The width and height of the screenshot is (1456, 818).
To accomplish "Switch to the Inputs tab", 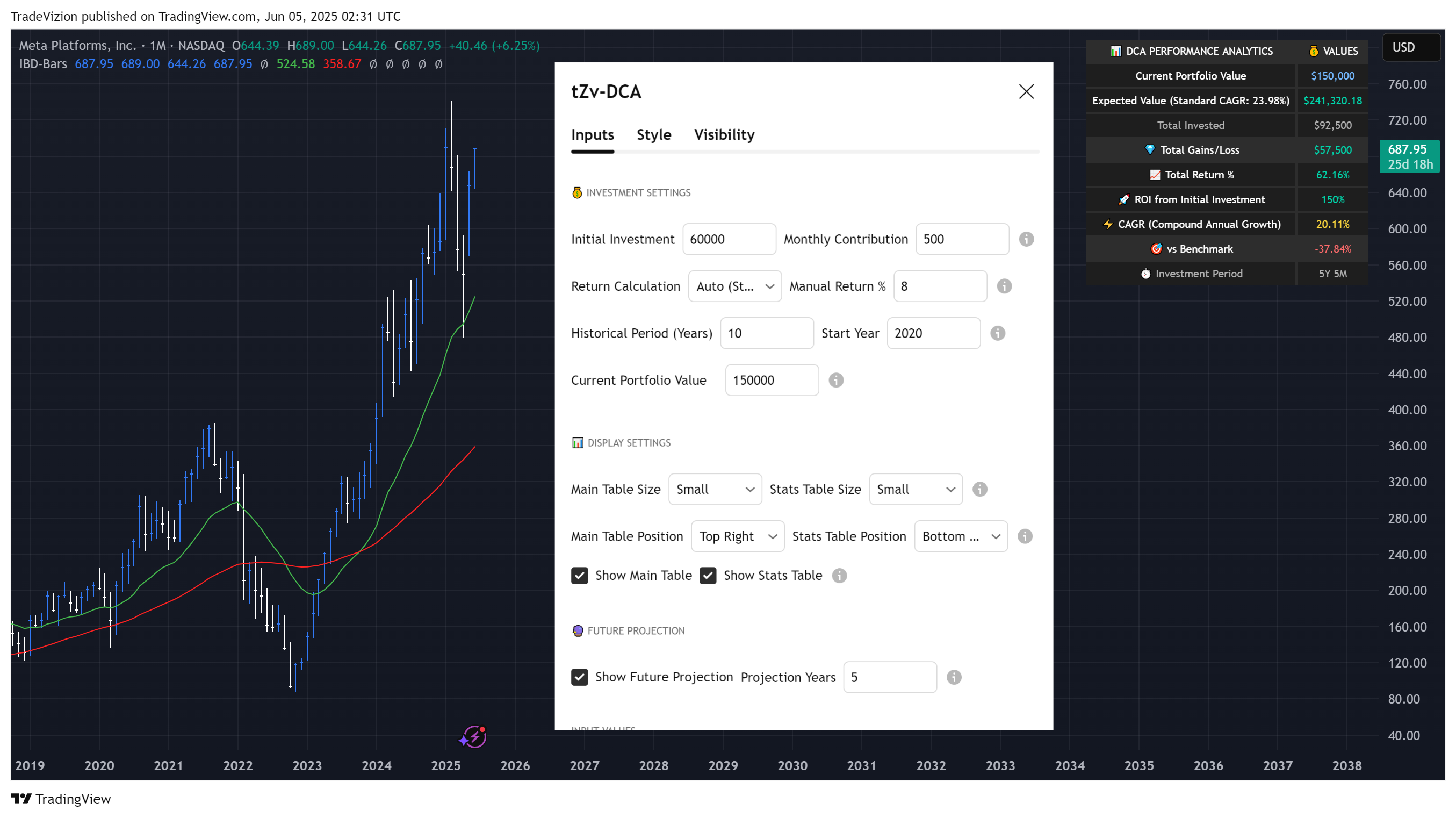I will point(592,134).
